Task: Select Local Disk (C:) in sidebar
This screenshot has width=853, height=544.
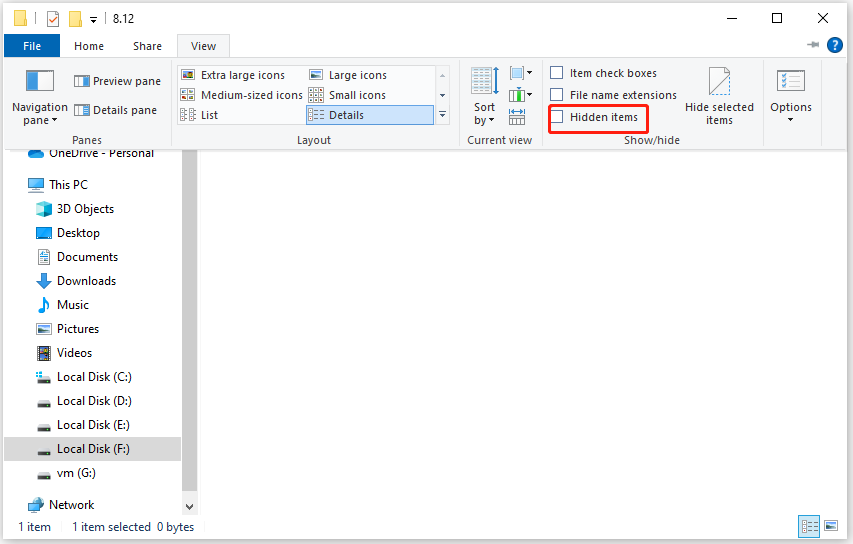Action: [x=93, y=377]
